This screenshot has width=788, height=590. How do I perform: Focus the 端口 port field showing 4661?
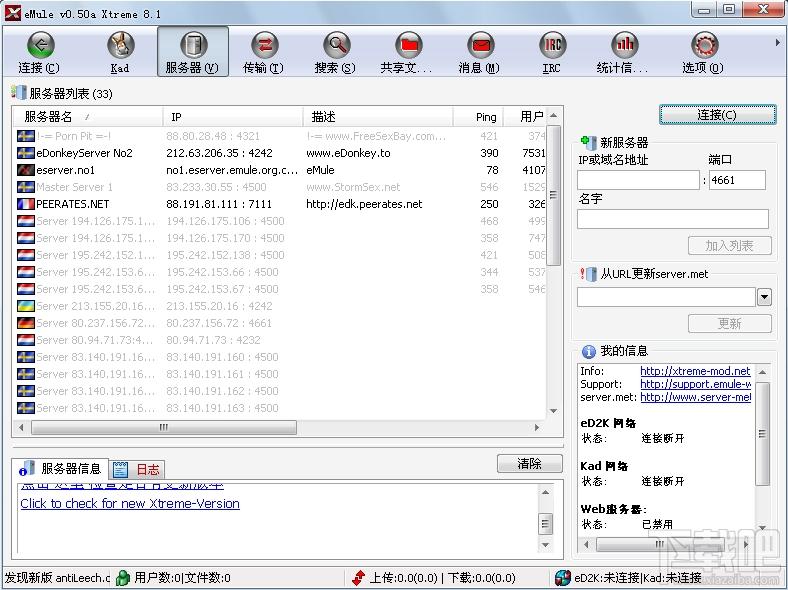737,180
